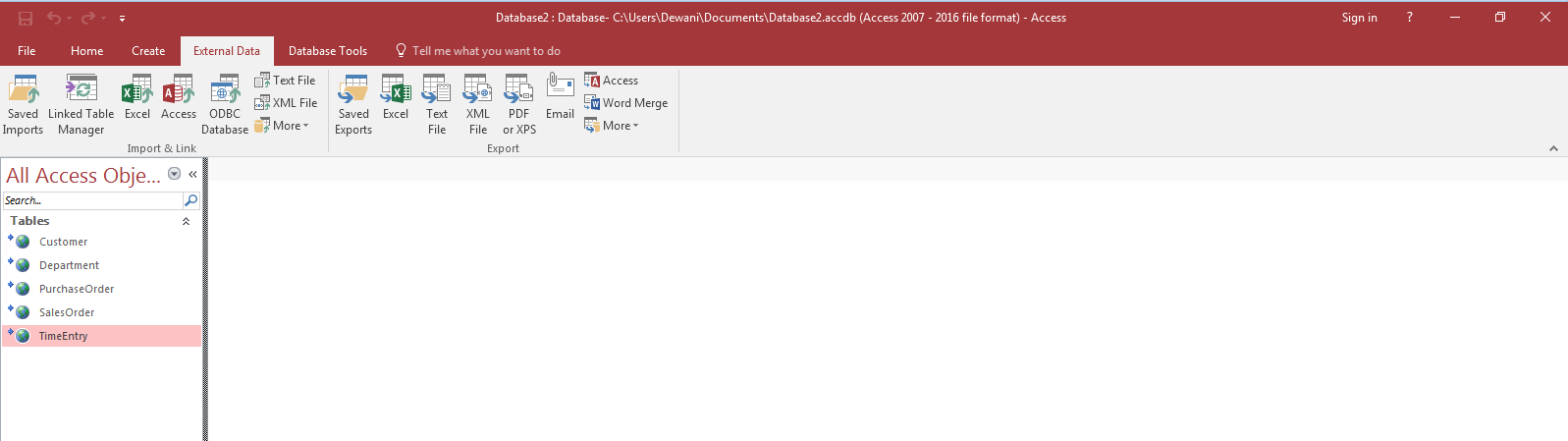Select the SalesOrder linked table
The image size is (1568, 441).
102,312
